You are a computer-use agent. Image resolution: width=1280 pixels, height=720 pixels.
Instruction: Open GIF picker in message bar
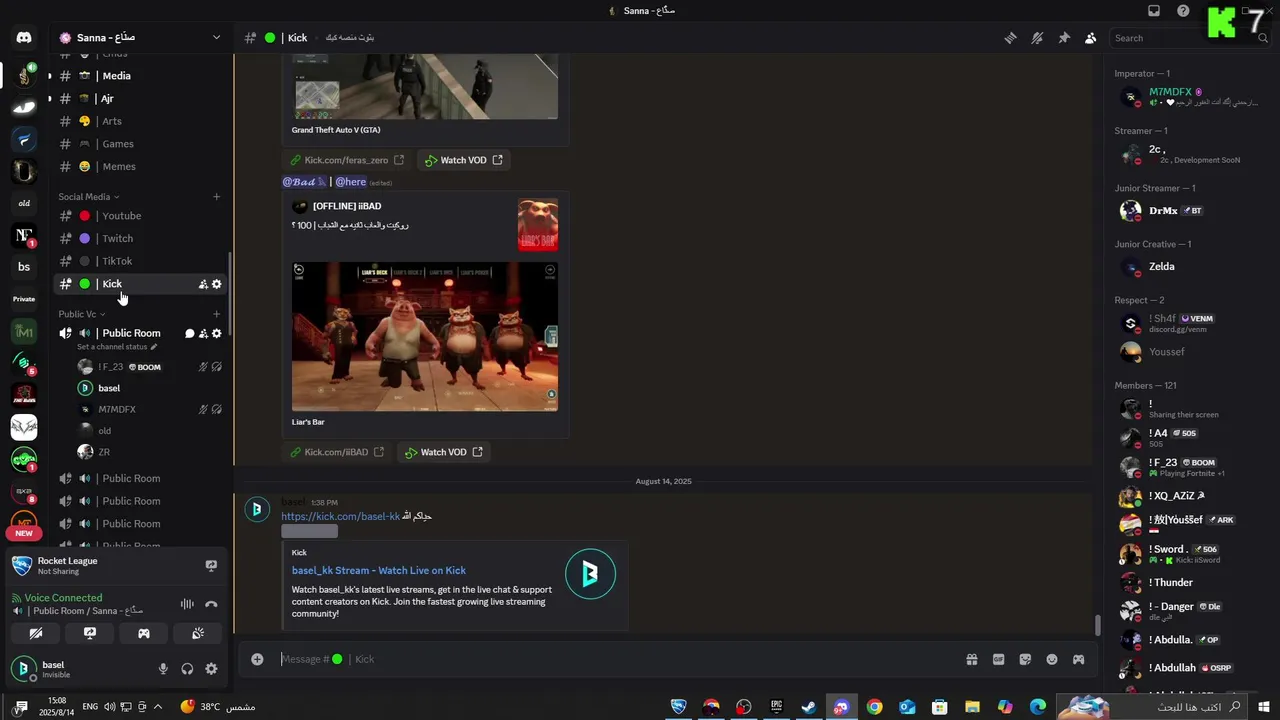pos(998,659)
